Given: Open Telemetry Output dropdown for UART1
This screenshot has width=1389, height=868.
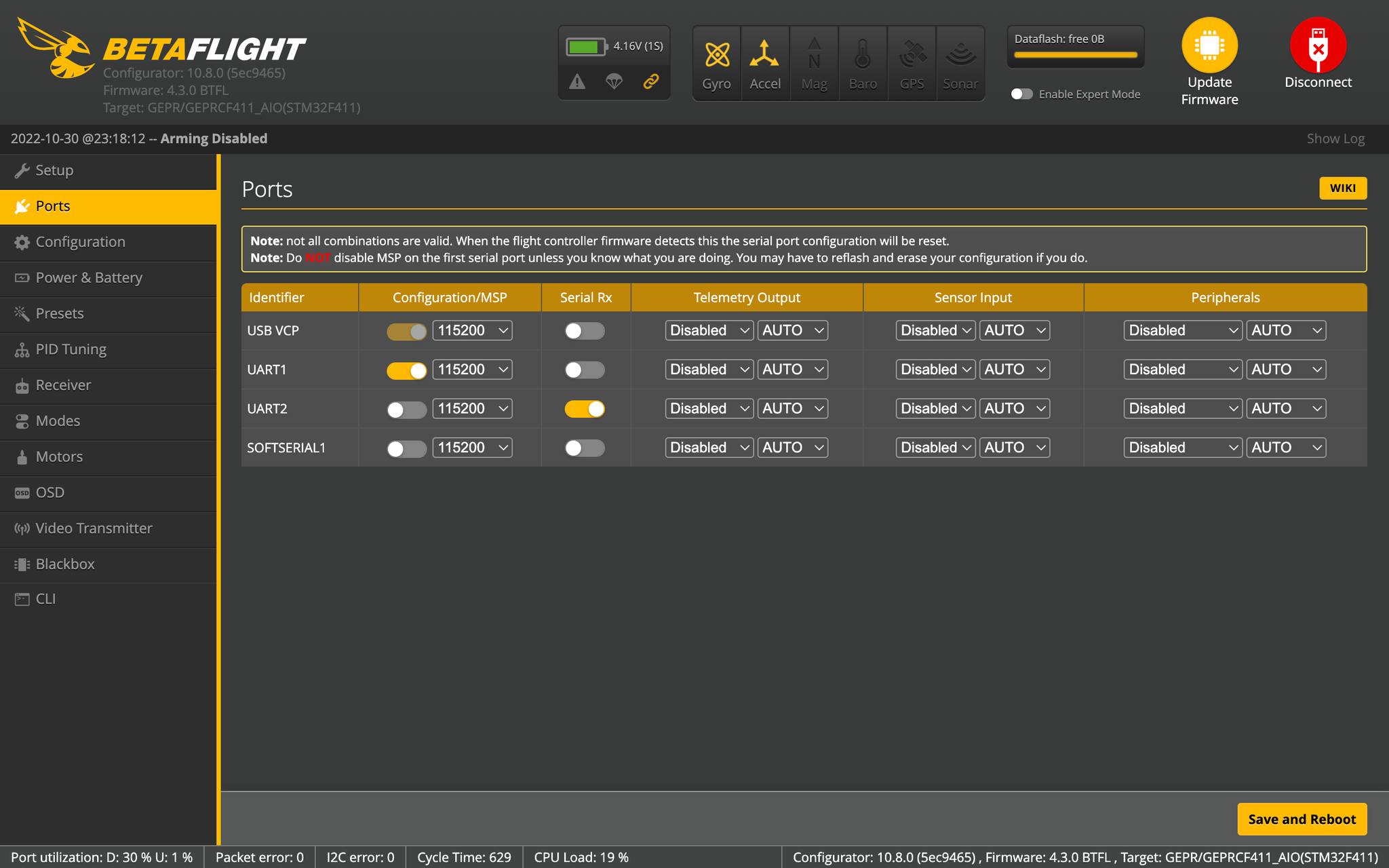Looking at the screenshot, I should [x=708, y=370].
